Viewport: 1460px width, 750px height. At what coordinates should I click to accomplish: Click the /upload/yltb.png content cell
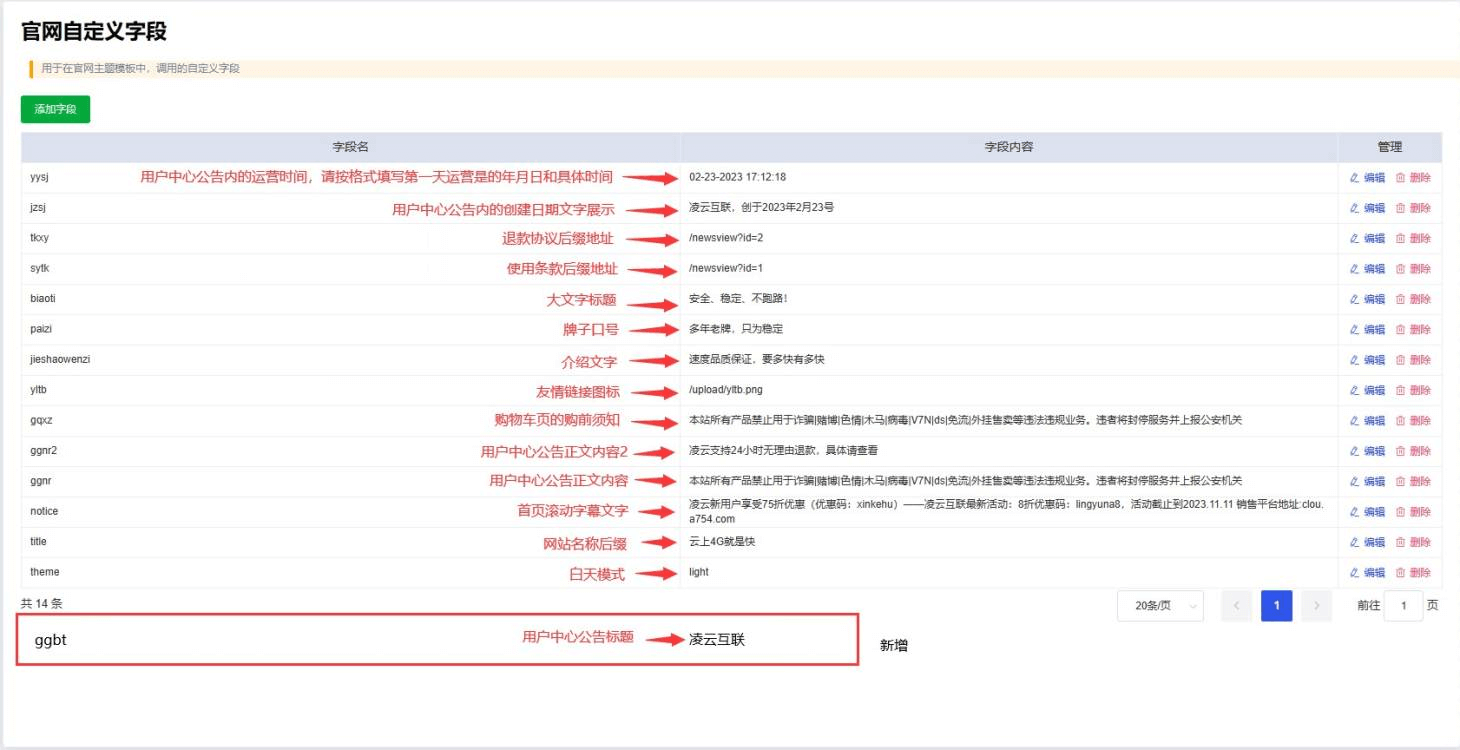(1009, 390)
